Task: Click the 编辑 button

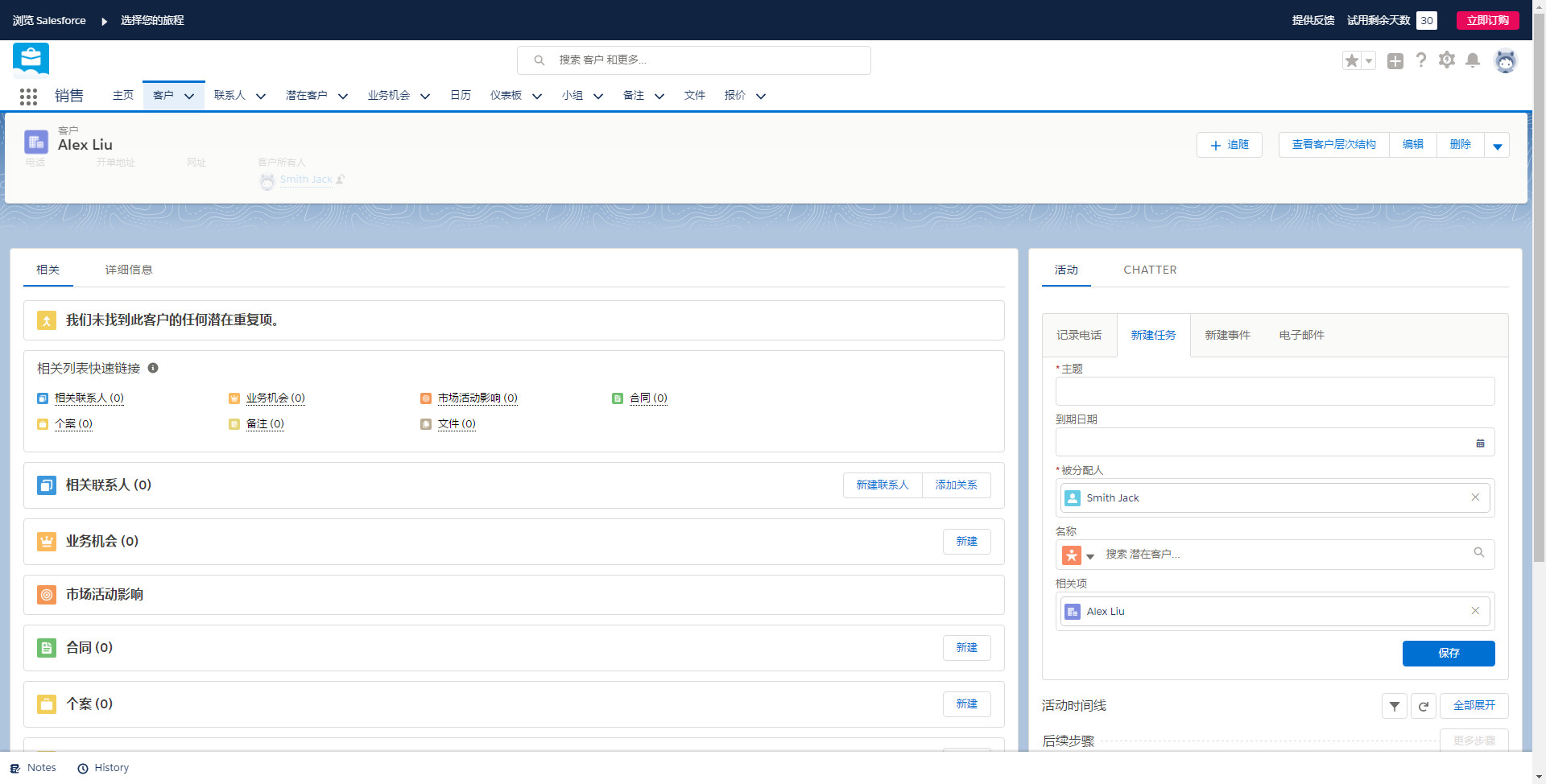Action: tap(1413, 145)
